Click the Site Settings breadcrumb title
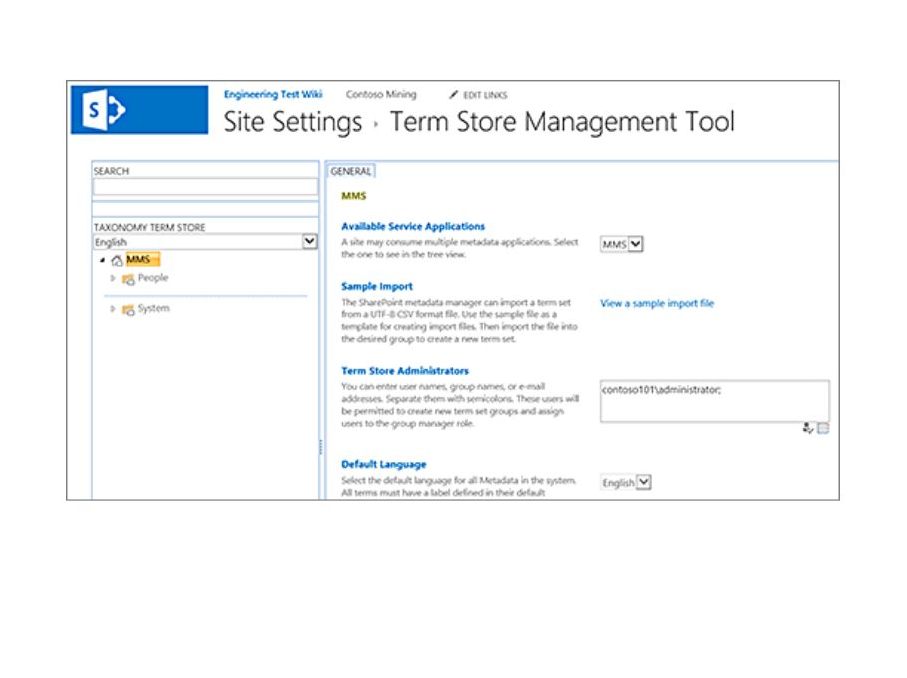Image resolution: width=907 pixels, height=678 pixels. [292, 123]
